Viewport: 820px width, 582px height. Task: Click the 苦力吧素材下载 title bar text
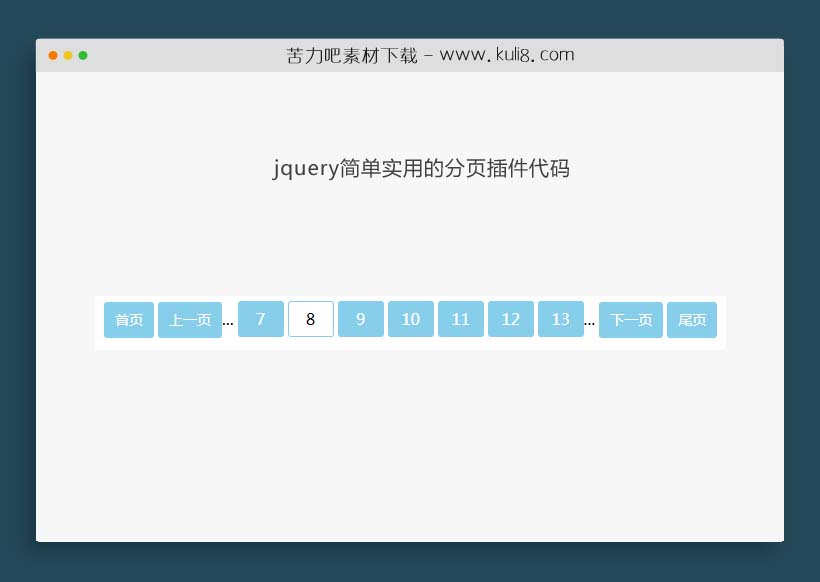(x=352, y=55)
